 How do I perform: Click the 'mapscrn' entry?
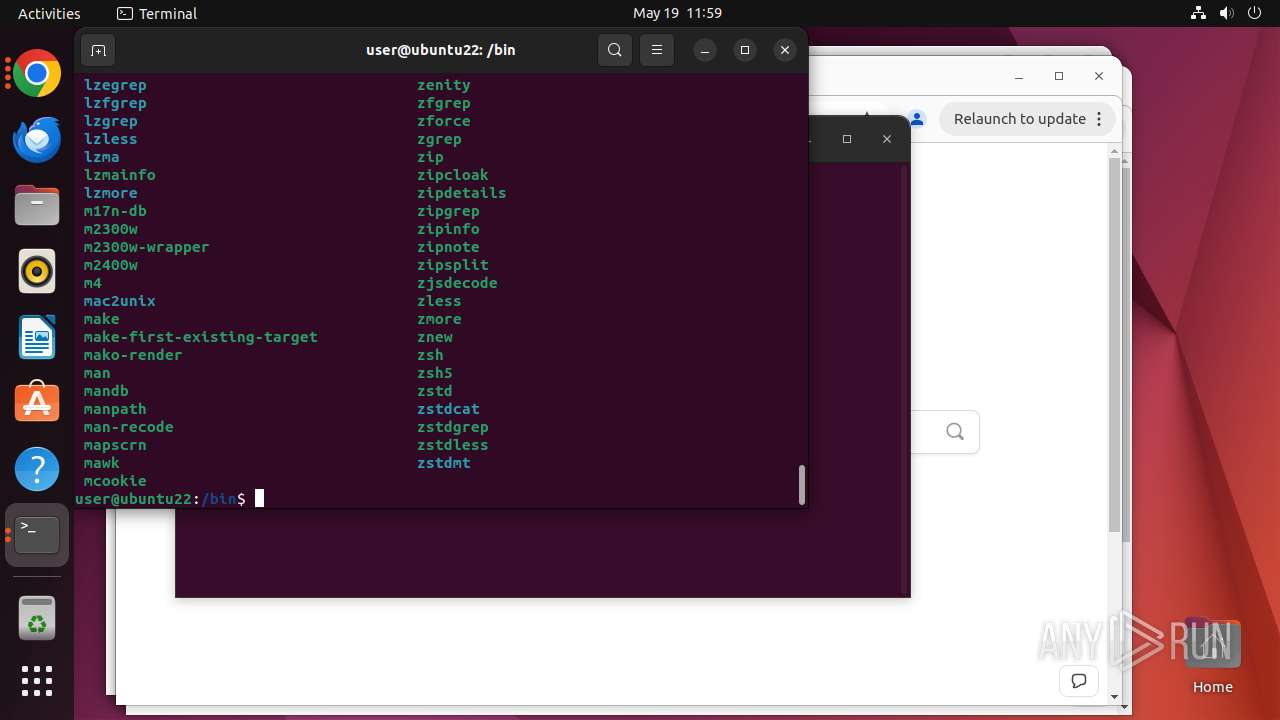(x=115, y=445)
